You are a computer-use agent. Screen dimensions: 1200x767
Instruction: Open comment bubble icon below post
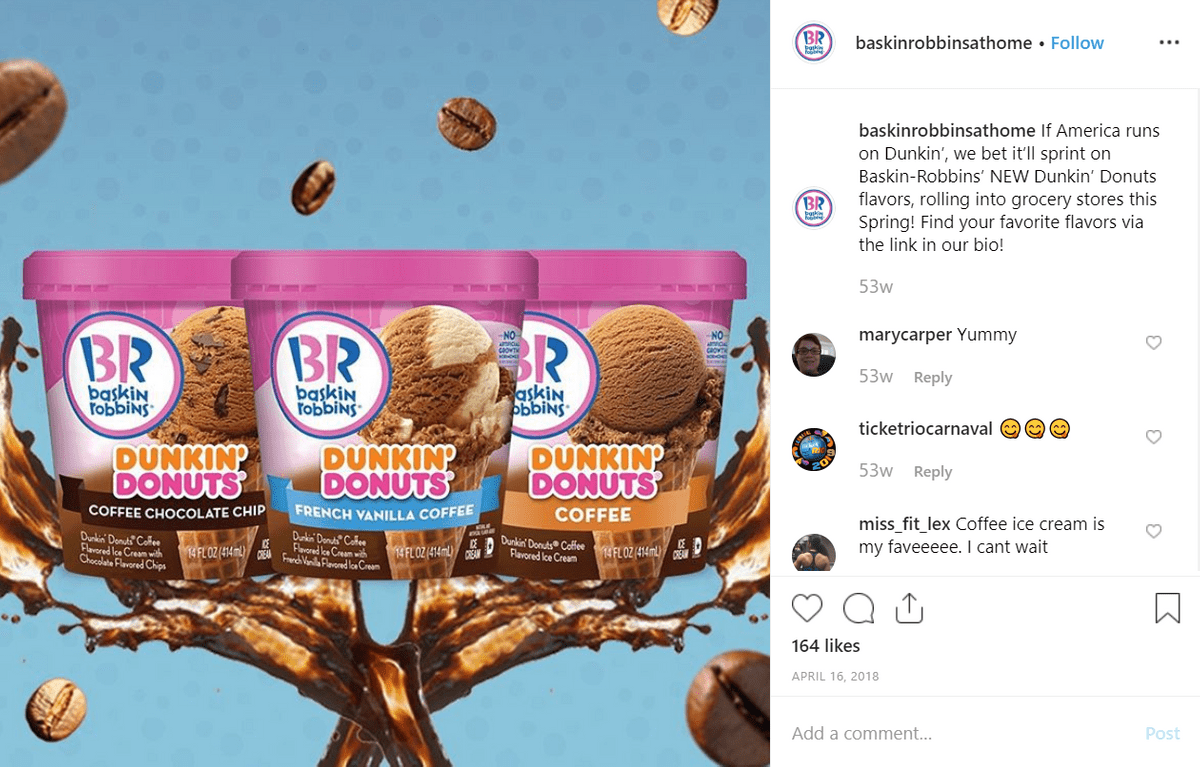point(858,608)
